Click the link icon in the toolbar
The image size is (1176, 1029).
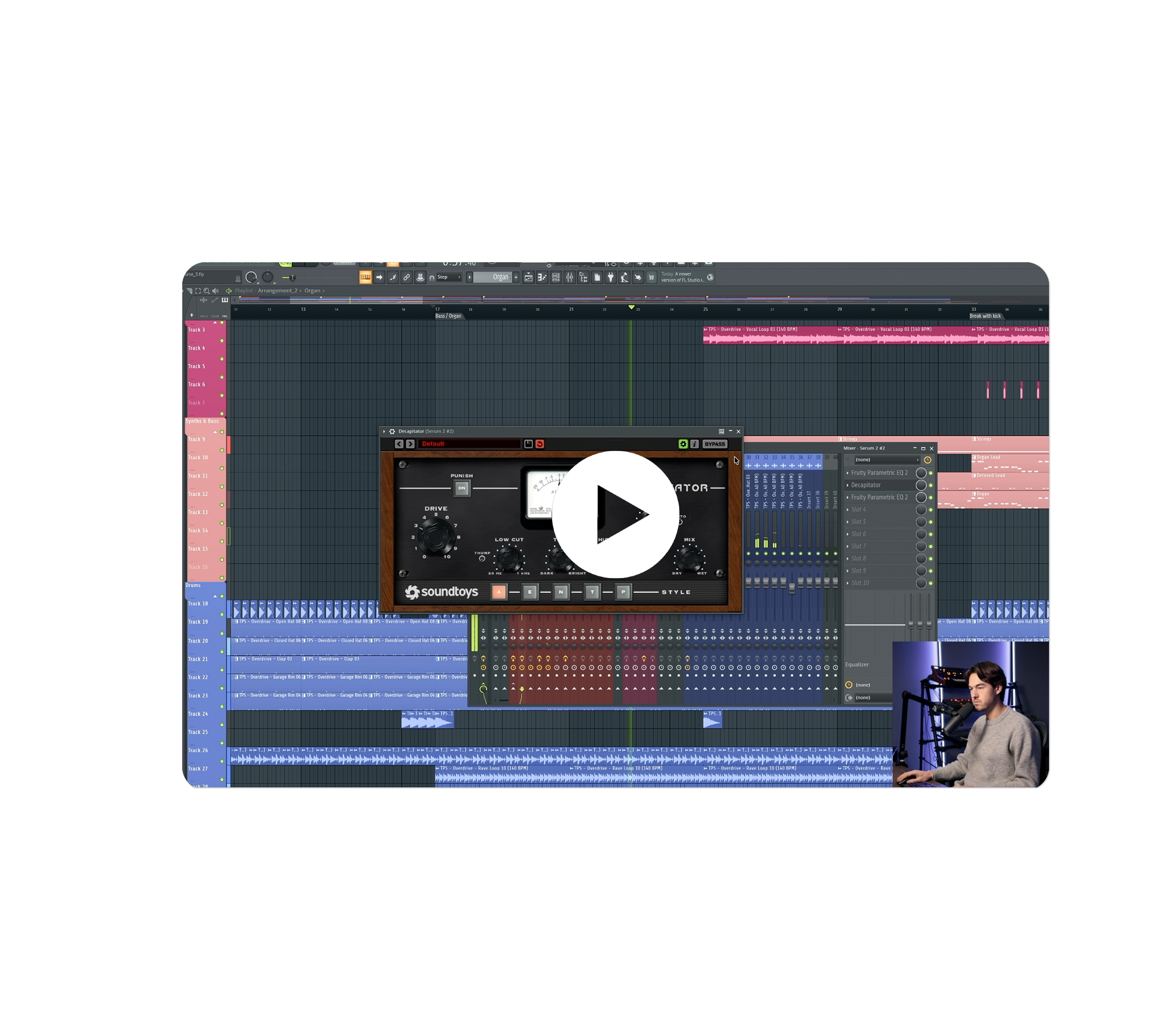coord(406,278)
